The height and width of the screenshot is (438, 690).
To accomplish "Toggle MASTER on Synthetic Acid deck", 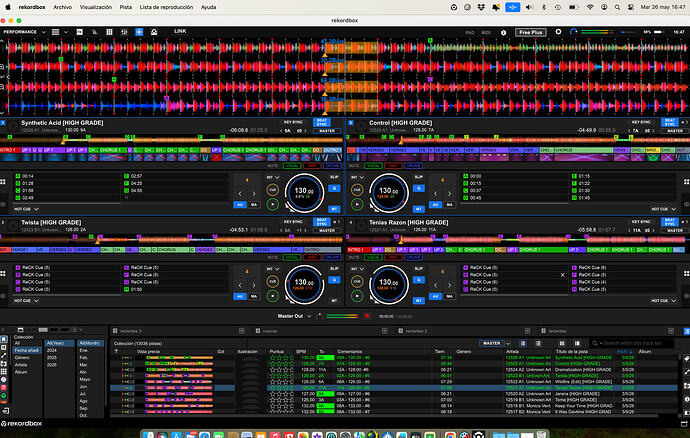I will pyautogui.click(x=327, y=131).
